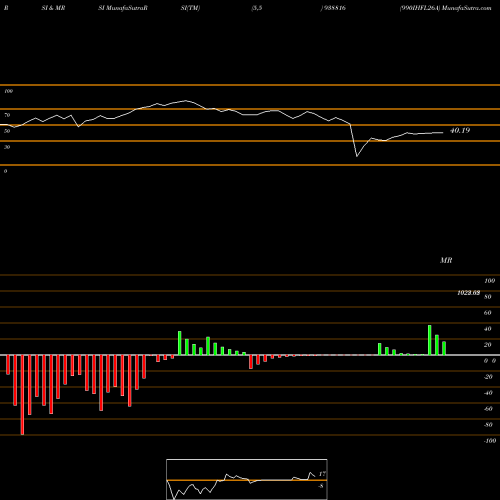Click the tallest green bar near right
Screen dimensions: 500x500
tap(430, 340)
